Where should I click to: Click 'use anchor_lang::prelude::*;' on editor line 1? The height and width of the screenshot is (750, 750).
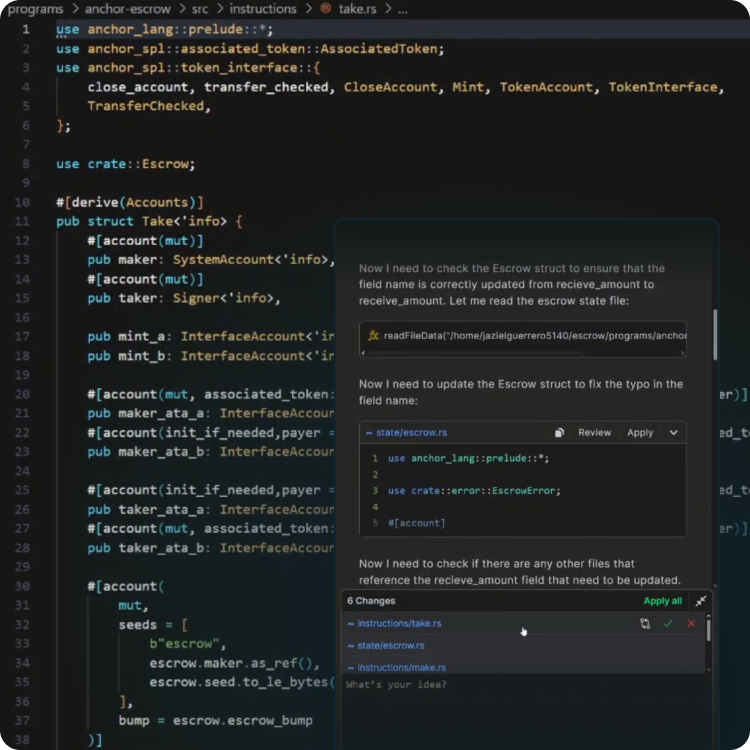165,29
